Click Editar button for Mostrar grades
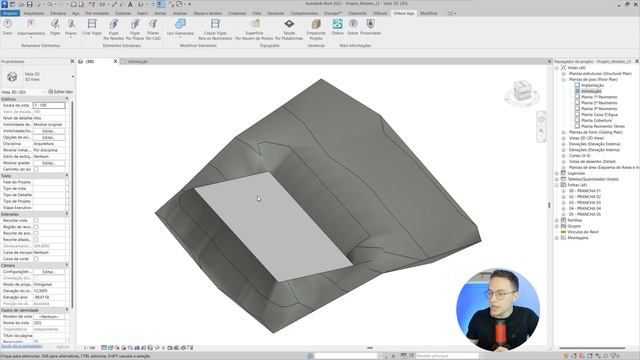This screenshot has width=640, height=360. click(49, 163)
